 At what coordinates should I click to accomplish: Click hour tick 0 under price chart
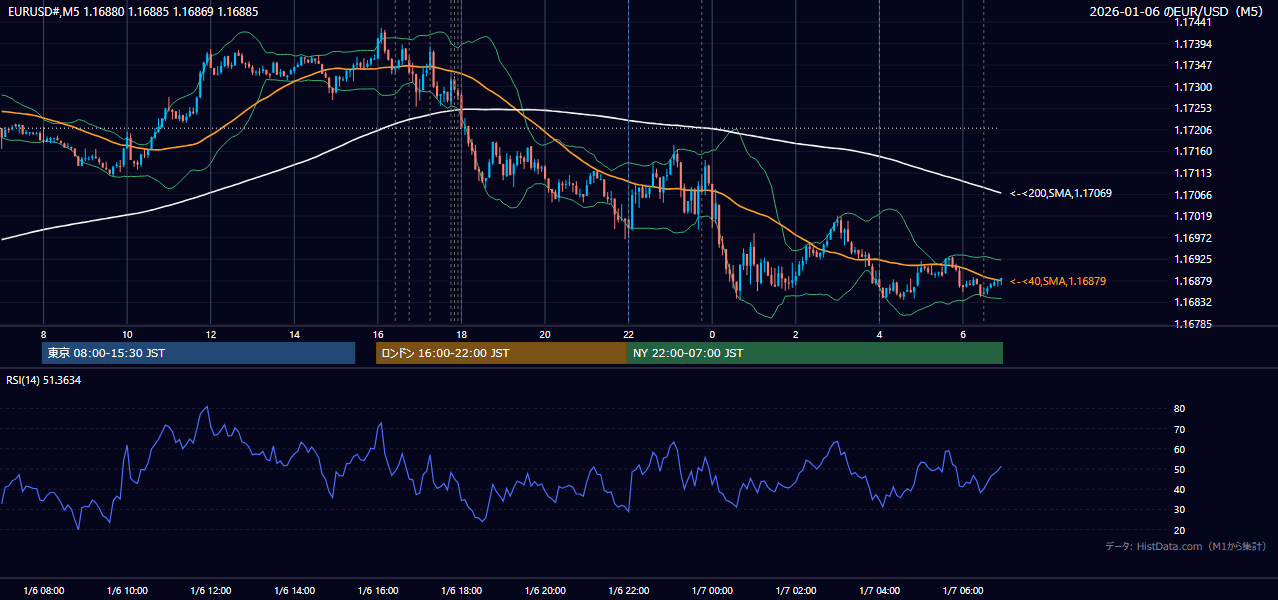pyautogui.click(x=712, y=334)
